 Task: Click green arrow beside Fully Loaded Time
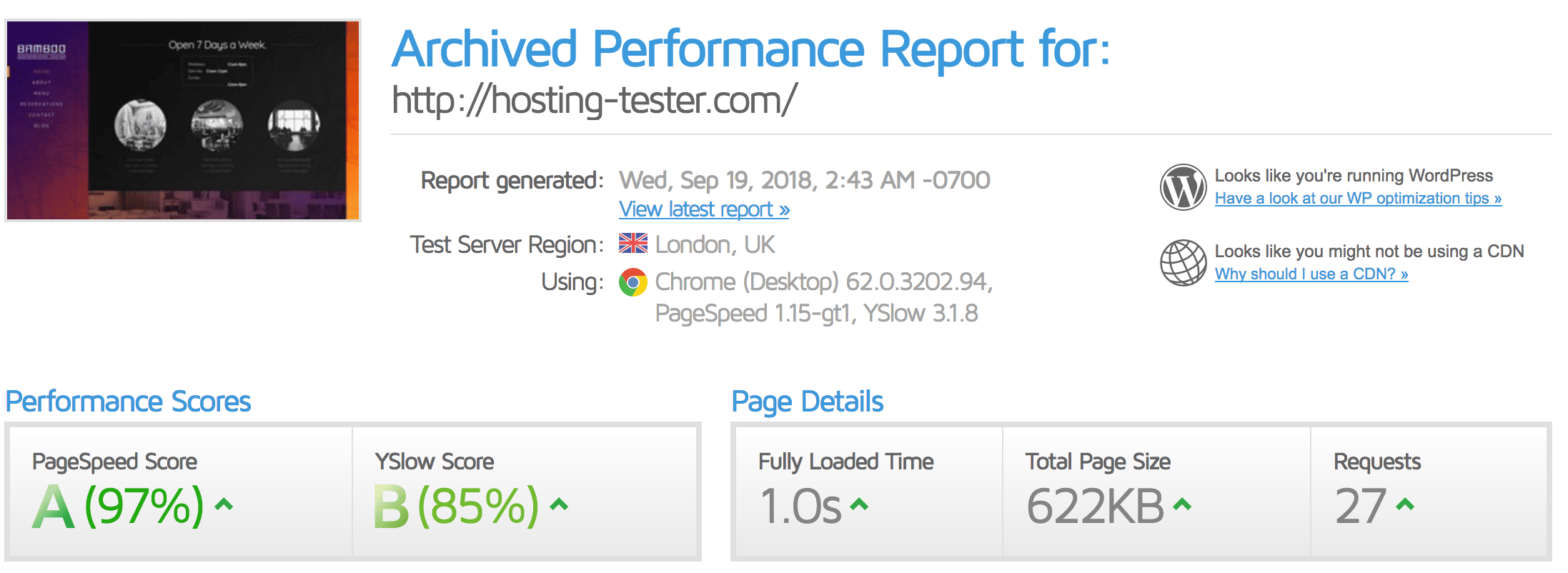coord(859,505)
